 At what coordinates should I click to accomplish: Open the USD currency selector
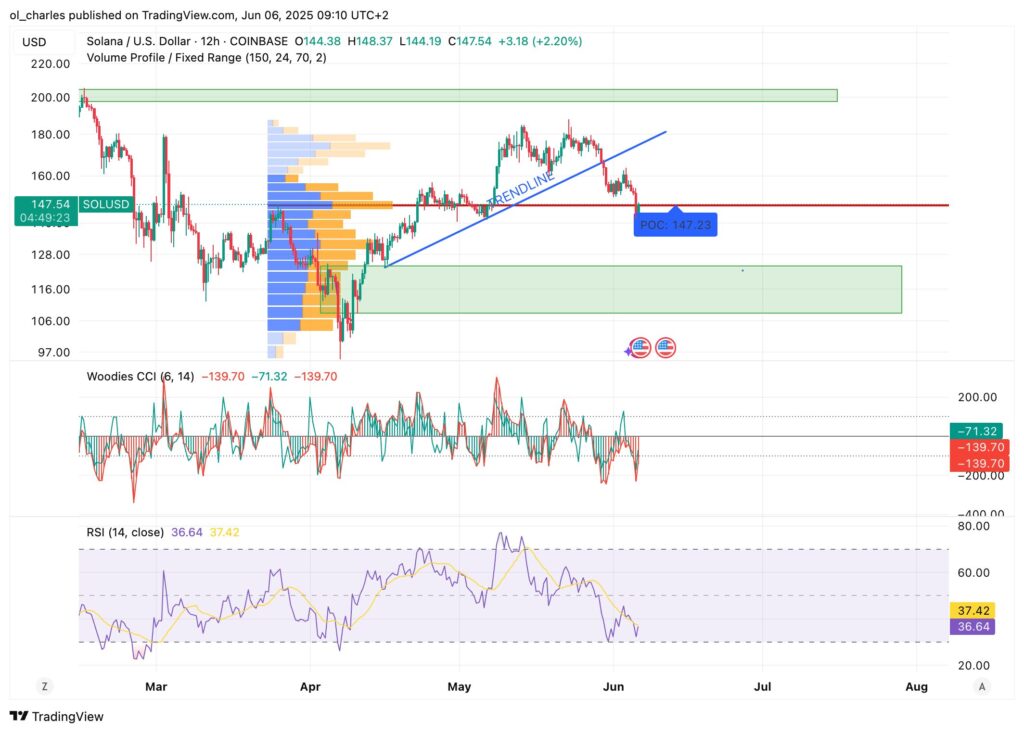35,41
